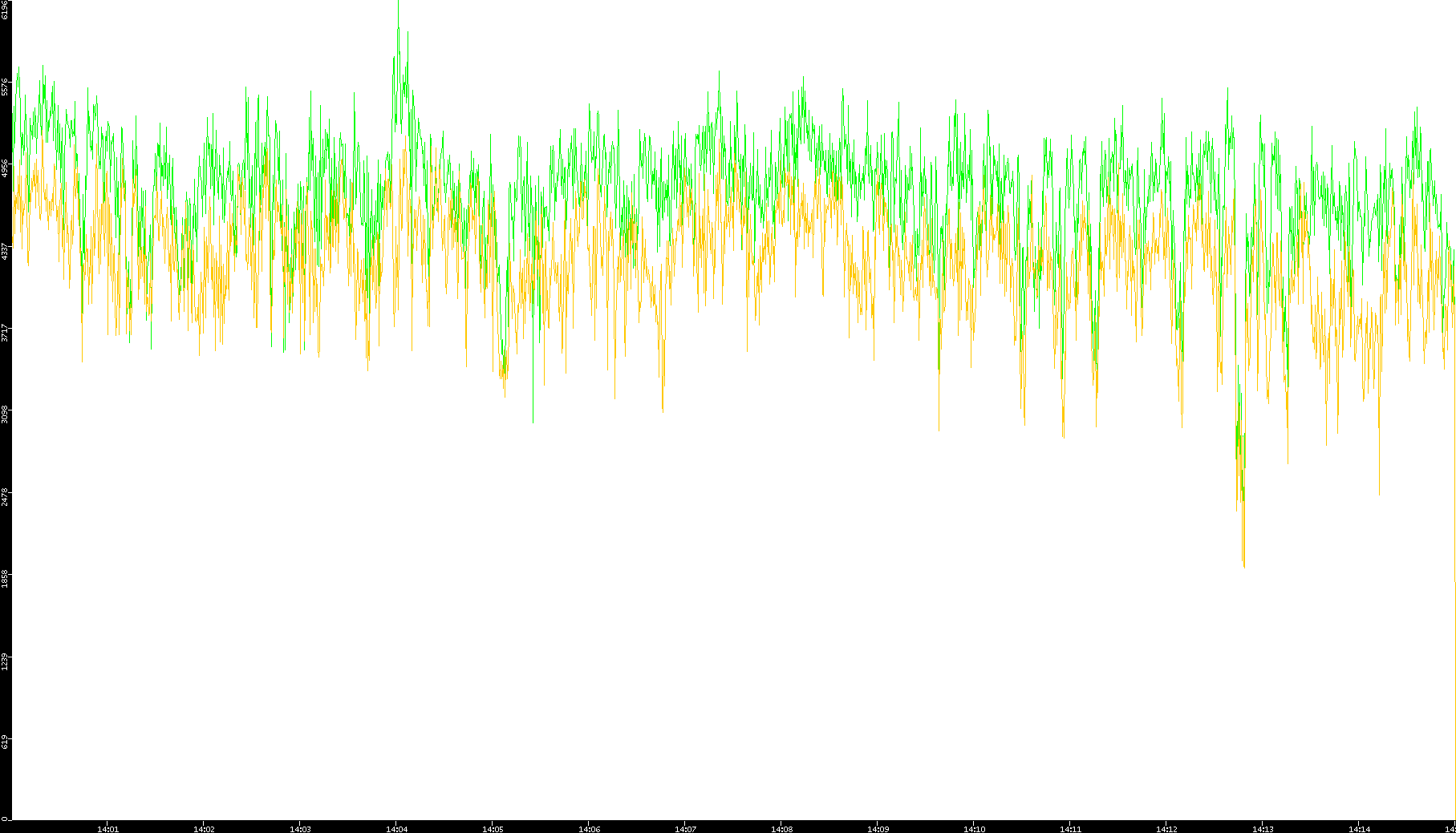1456x833 pixels.
Task: Click the 3098 label on the vertical axis
Action: coord(6,414)
